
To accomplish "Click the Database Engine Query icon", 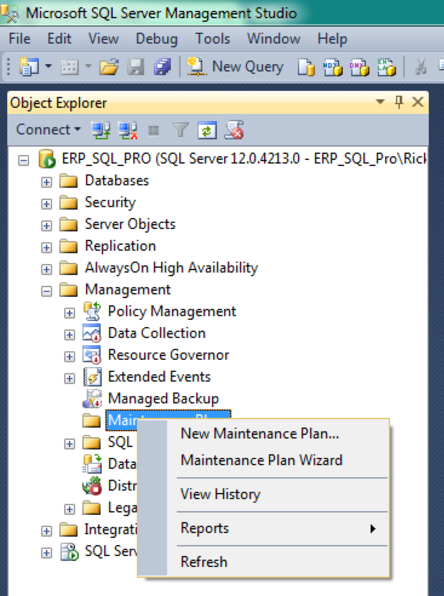I will (306, 67).
